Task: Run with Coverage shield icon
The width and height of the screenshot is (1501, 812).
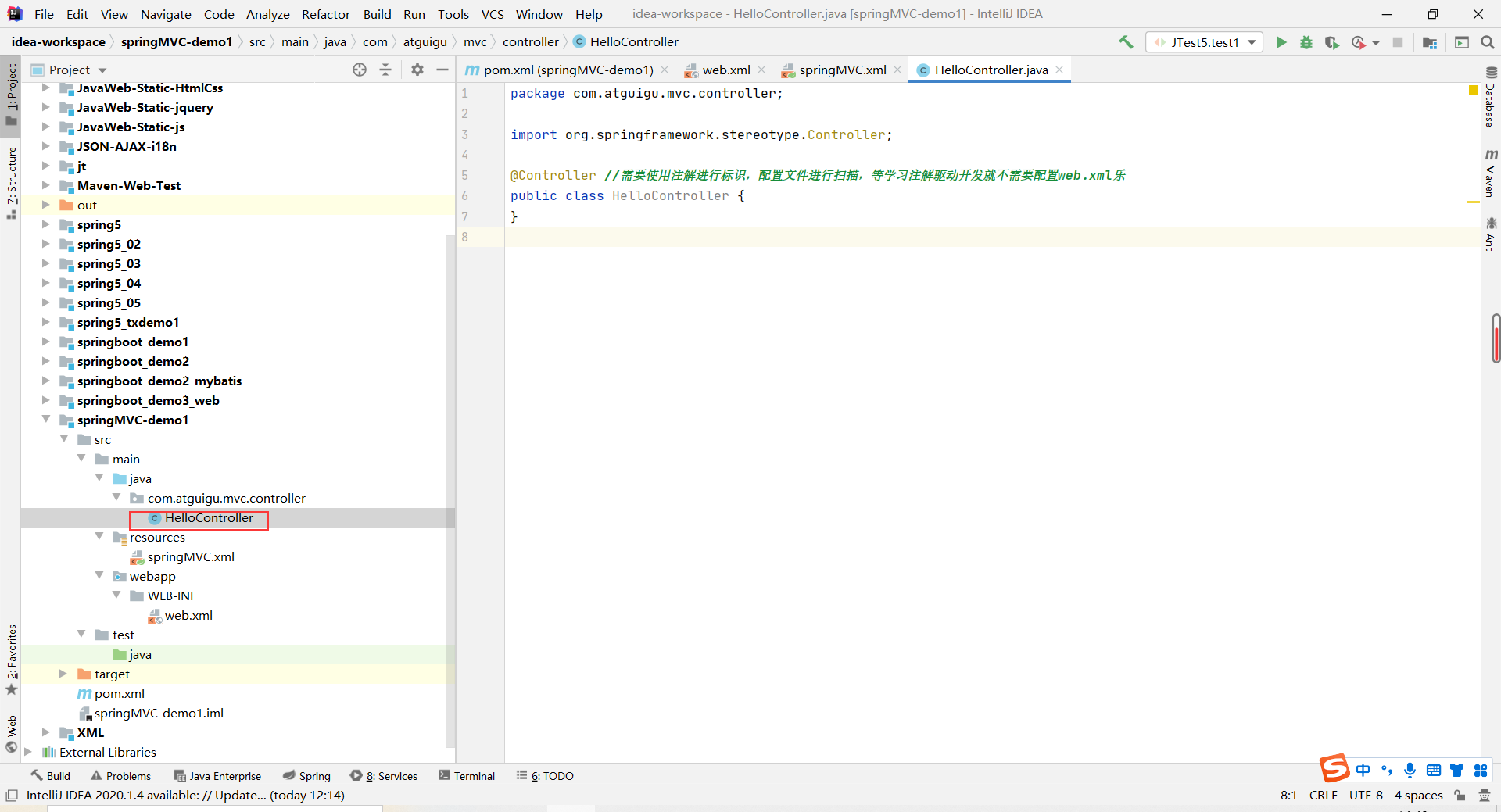Action: (1331, 42)
